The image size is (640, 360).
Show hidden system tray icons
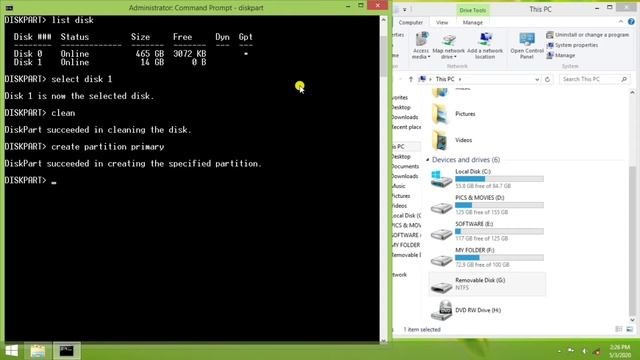[x=559, y=351]
